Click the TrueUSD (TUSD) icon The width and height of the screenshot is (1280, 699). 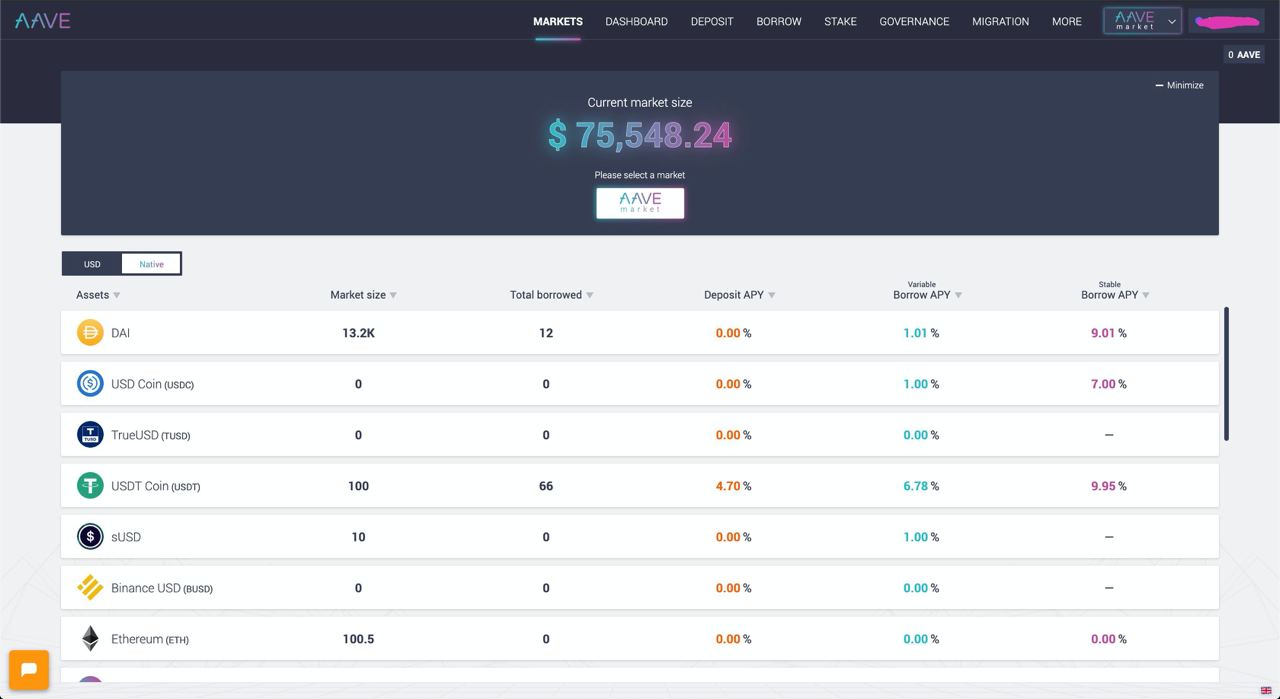(x=90, y=434)
